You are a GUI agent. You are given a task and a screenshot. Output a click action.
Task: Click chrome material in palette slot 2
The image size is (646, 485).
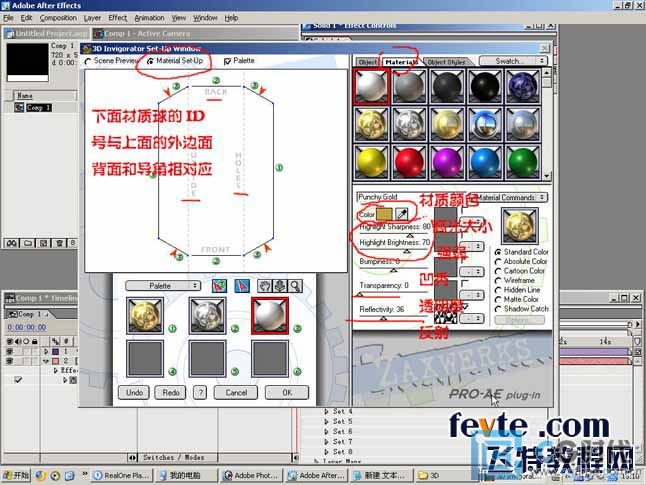pyautogui.click(x=207, y=316)
